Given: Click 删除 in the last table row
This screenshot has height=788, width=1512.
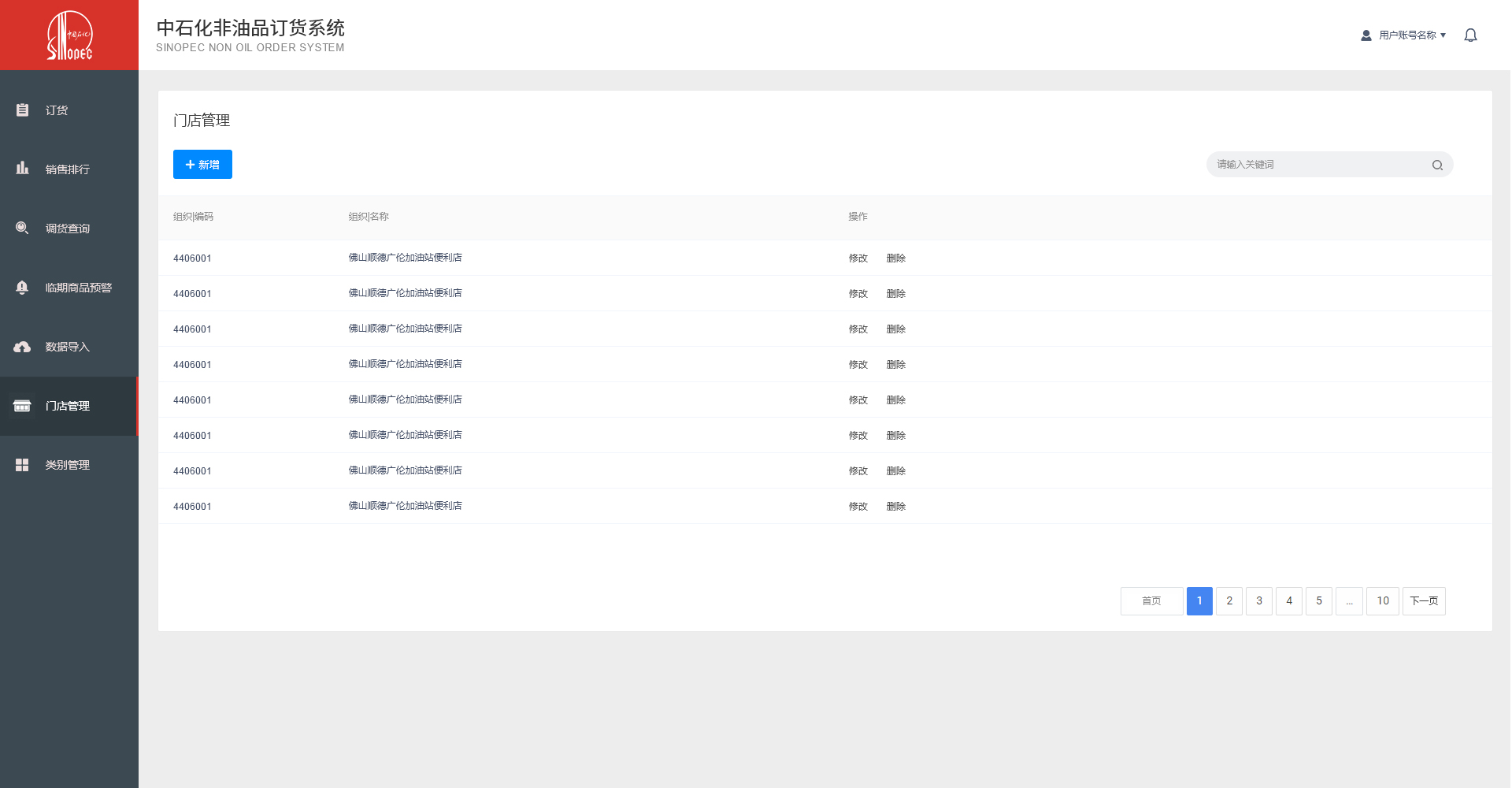Looking at the screenshot, I should coord(895,507).
